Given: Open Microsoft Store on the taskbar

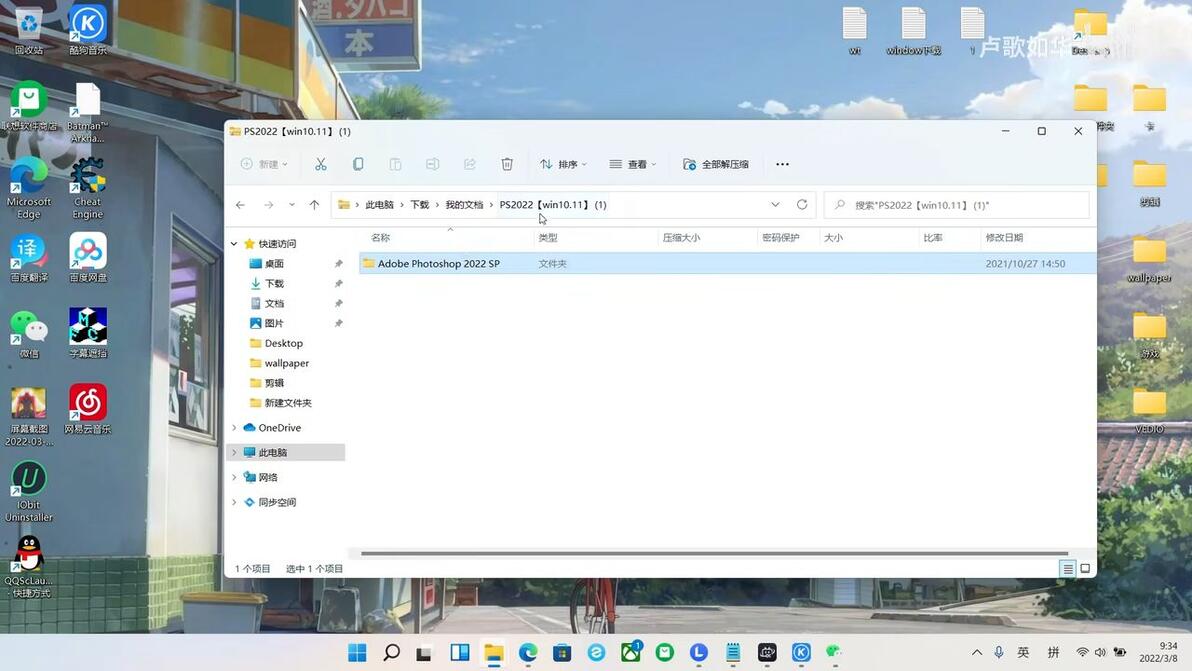Looking at the screenshot, I should click(x=562, y=652).
